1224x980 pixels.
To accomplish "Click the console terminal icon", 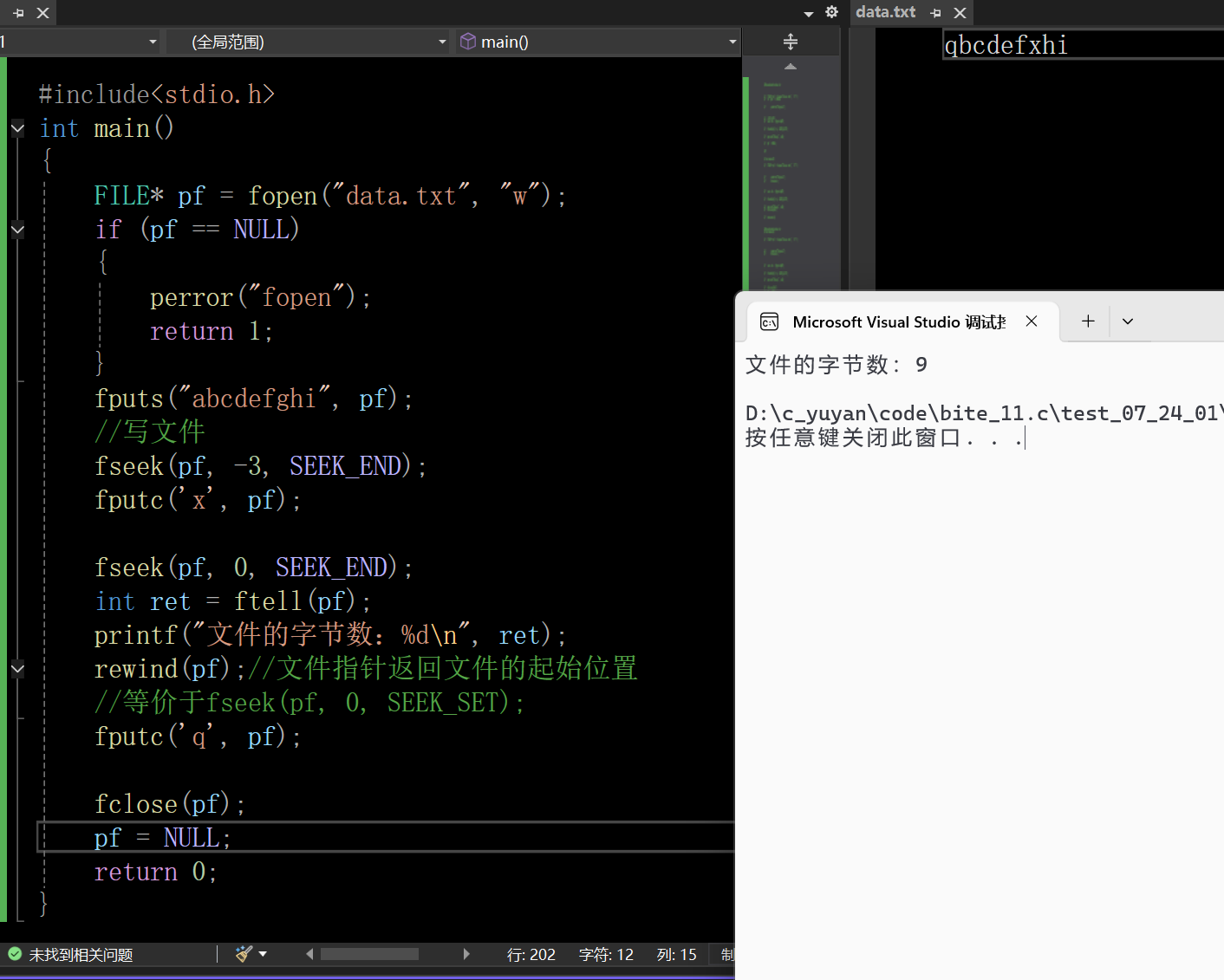I will pyautogui.click(x=769, y=321).
